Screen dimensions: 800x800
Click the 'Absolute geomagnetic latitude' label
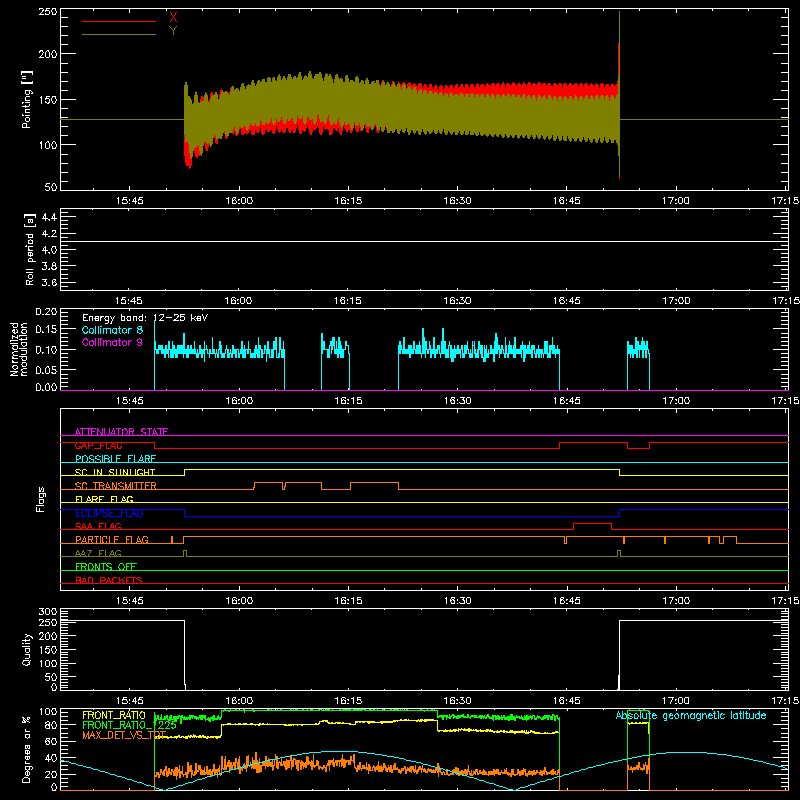pyautogui.click(x=691, y=715)
